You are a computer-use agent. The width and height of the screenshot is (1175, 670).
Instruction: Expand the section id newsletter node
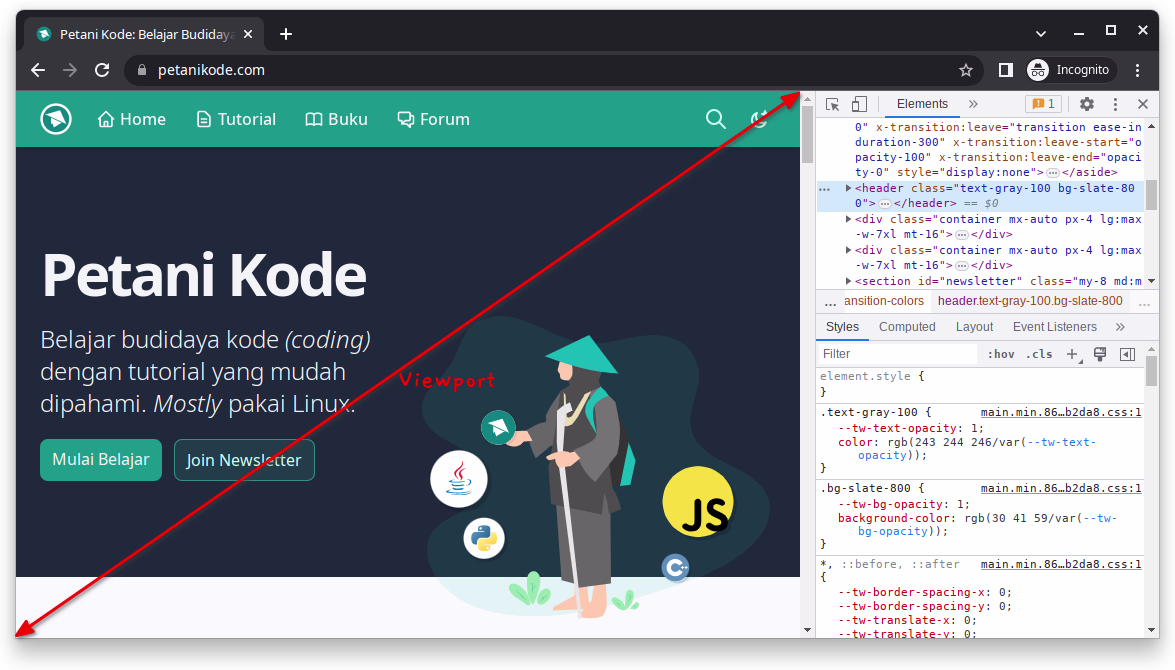tap(848, 280)
